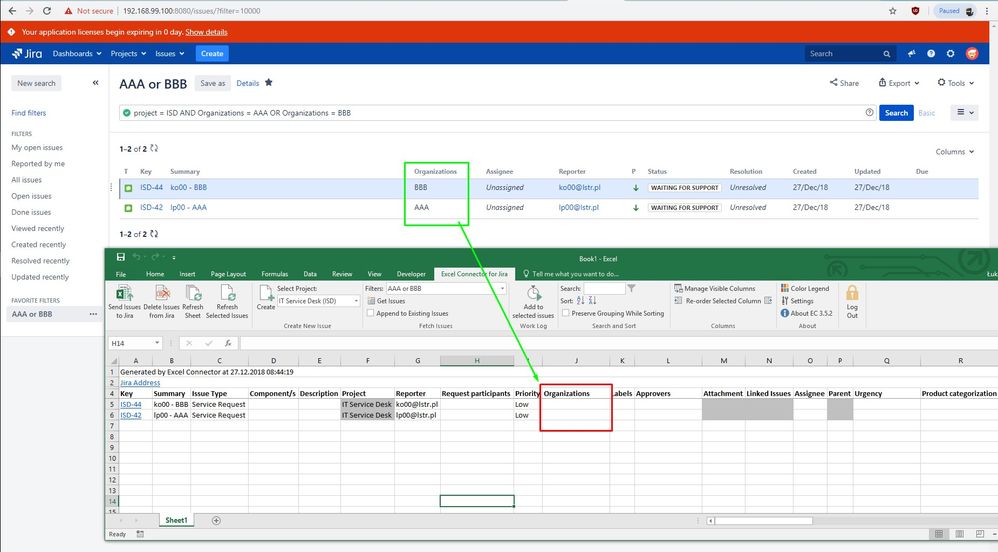
Task: Open the Color Legend
Action: (x=805, y=288)
